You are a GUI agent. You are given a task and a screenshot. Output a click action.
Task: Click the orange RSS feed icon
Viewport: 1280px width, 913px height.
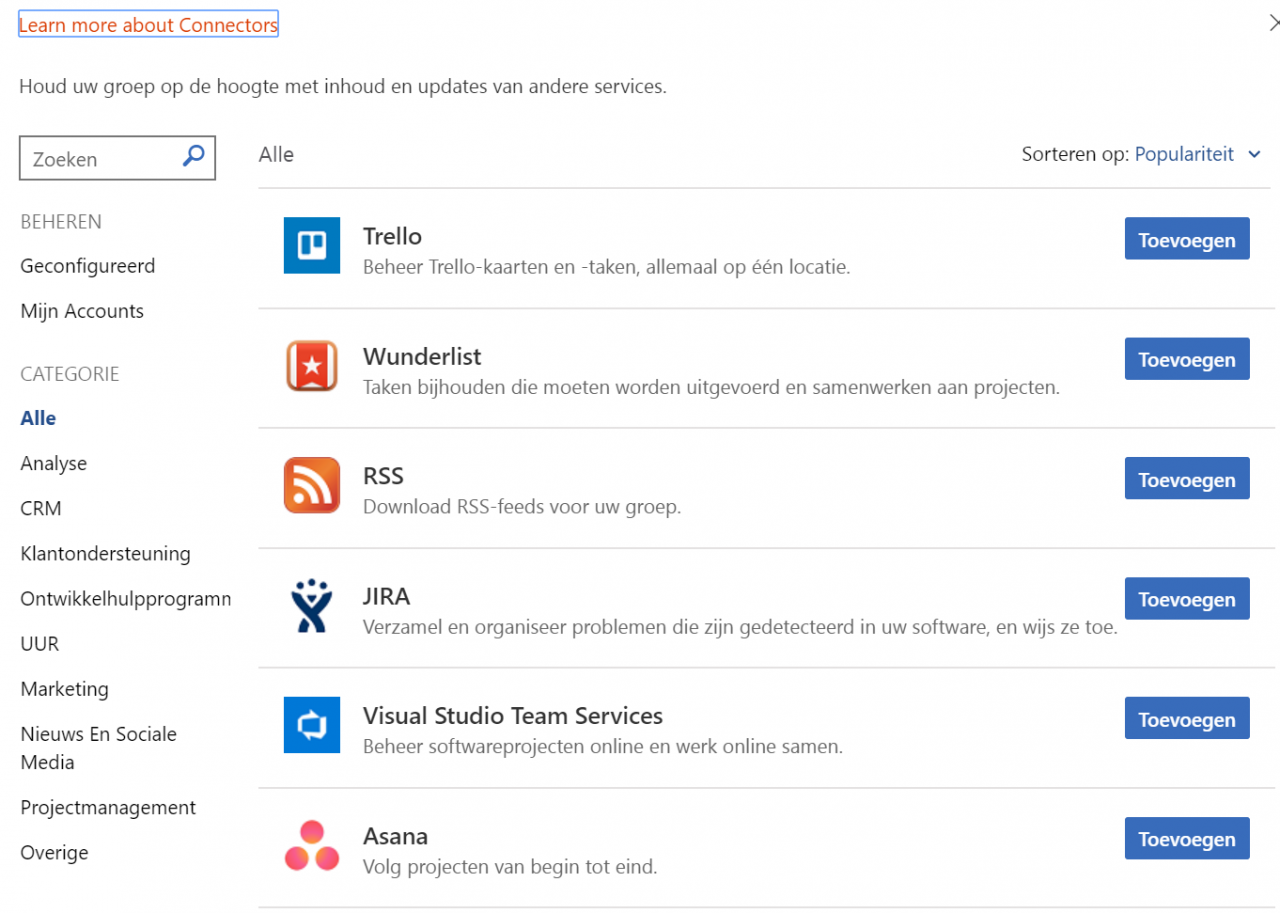(x=312, y=485)
